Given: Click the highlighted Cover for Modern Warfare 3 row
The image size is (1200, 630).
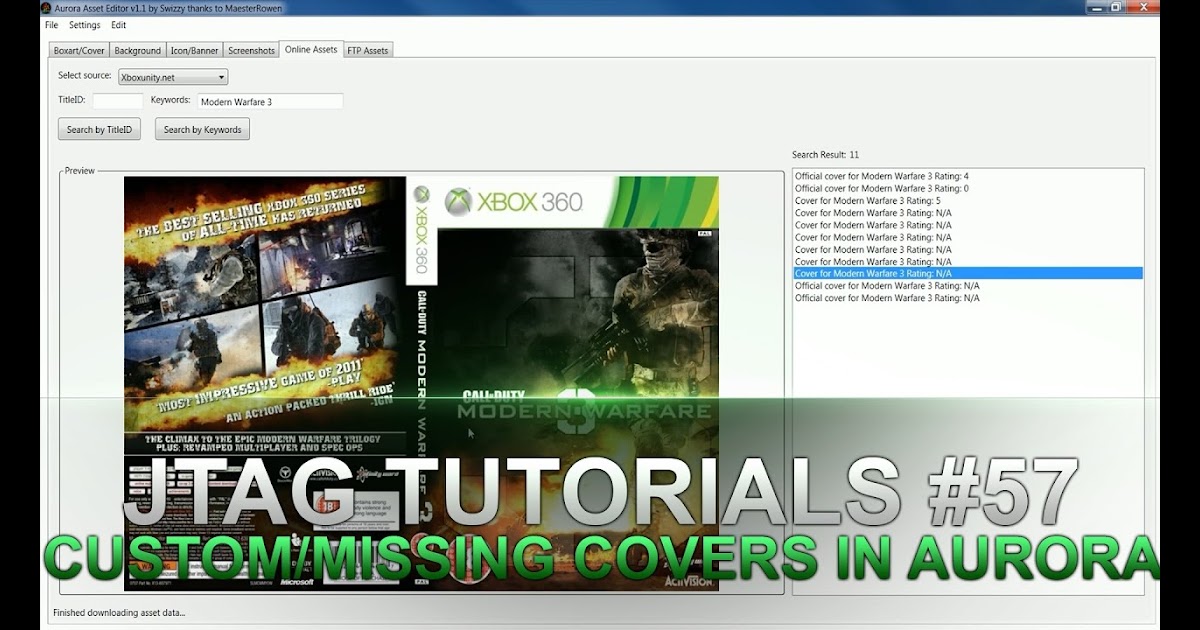Looking at the screenshot, I should [968, 273].
